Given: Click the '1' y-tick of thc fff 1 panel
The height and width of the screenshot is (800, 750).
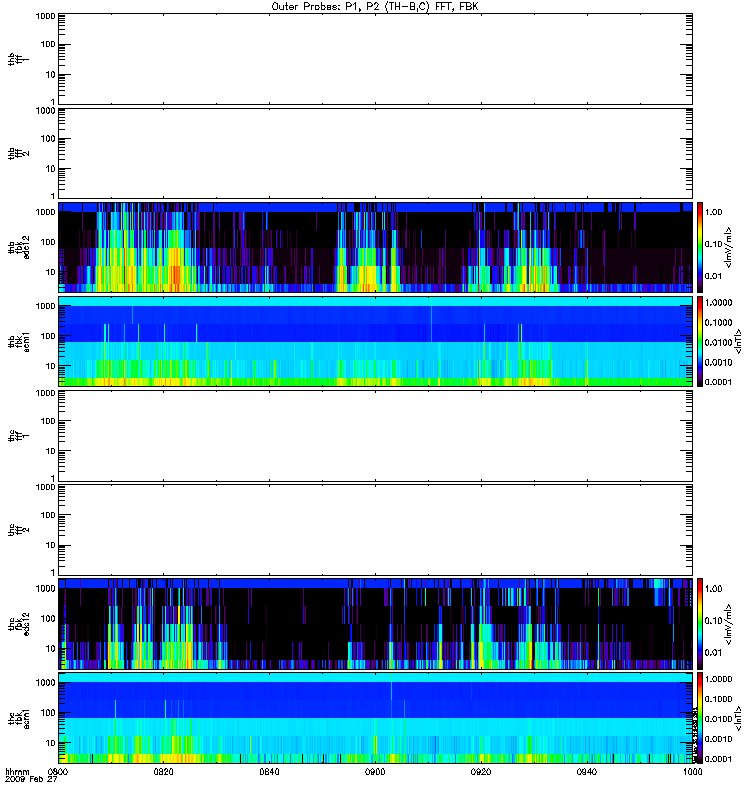Looking at the screenshot, I should [x=53, y=478].
